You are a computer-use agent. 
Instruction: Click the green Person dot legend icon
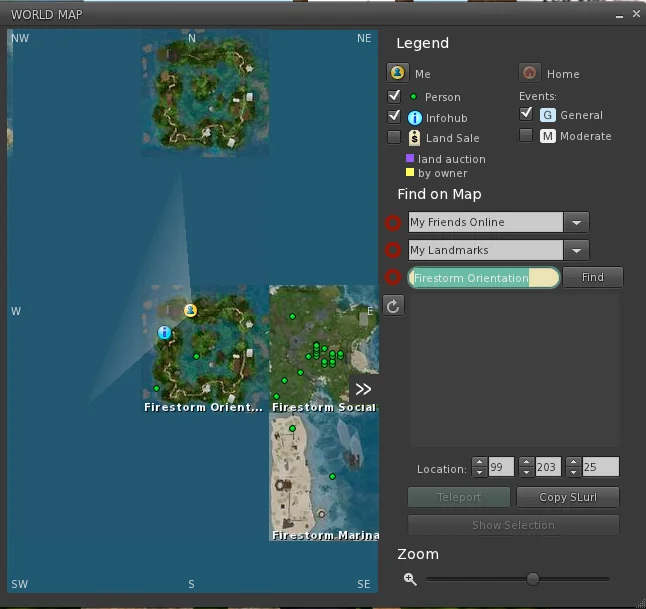click(413, 97)
